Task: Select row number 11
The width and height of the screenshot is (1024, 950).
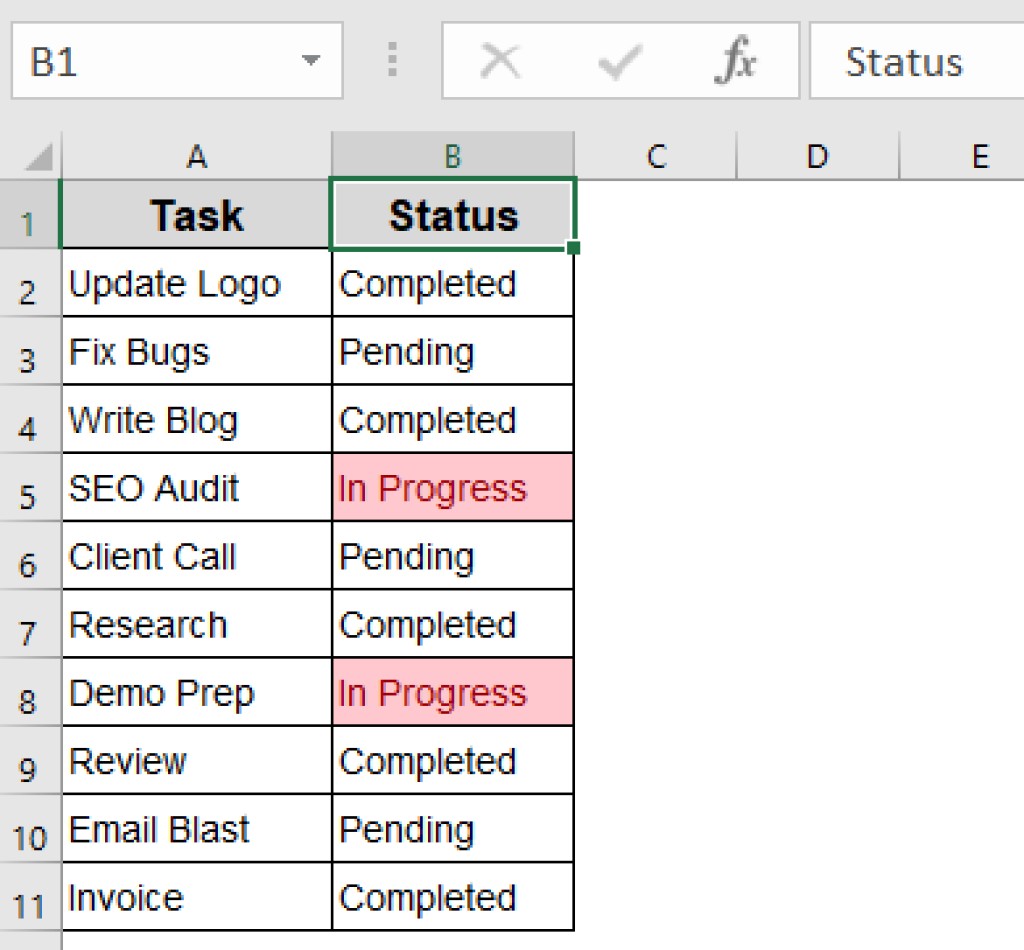Action: 30,896
